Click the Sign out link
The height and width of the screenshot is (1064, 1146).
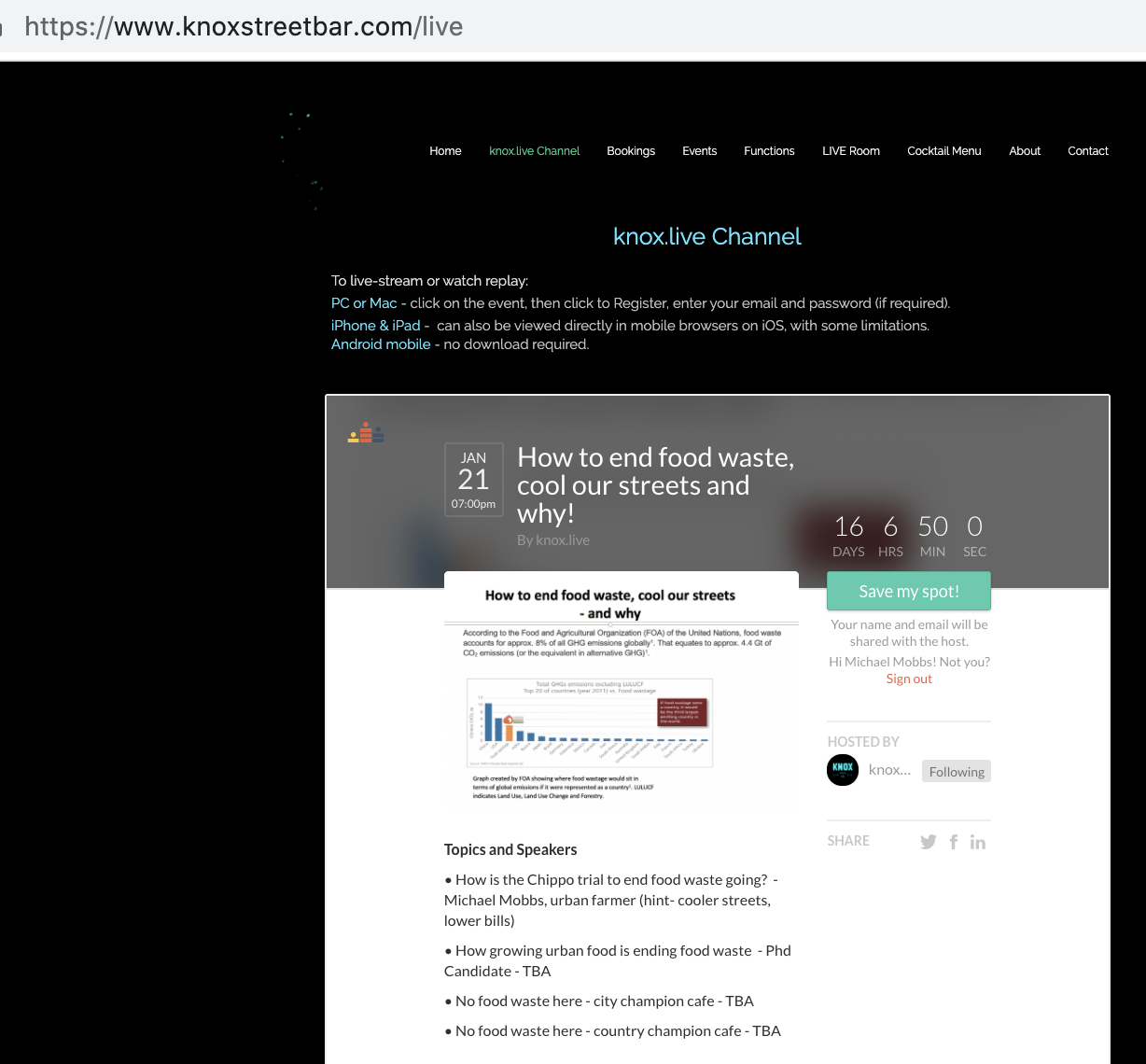point(909,679)
